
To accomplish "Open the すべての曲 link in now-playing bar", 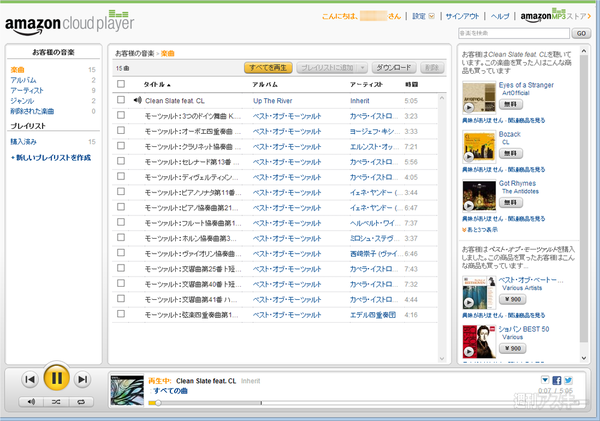I will (x=171, y=391).
